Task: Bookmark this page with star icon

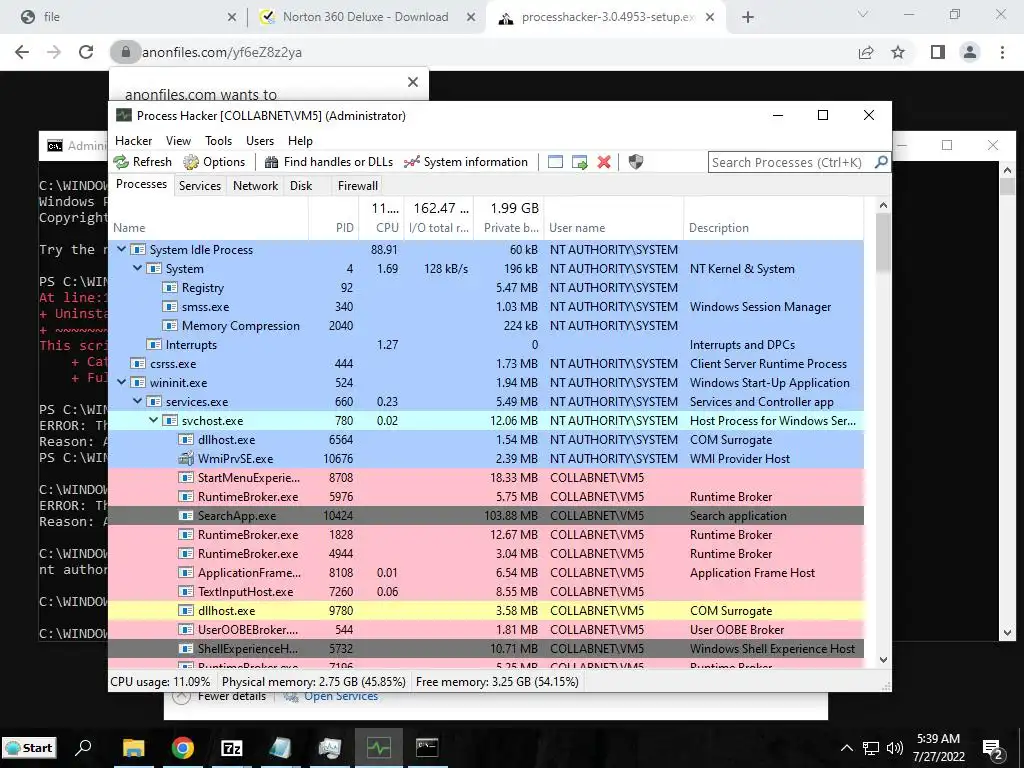Action: coord(898,52)
